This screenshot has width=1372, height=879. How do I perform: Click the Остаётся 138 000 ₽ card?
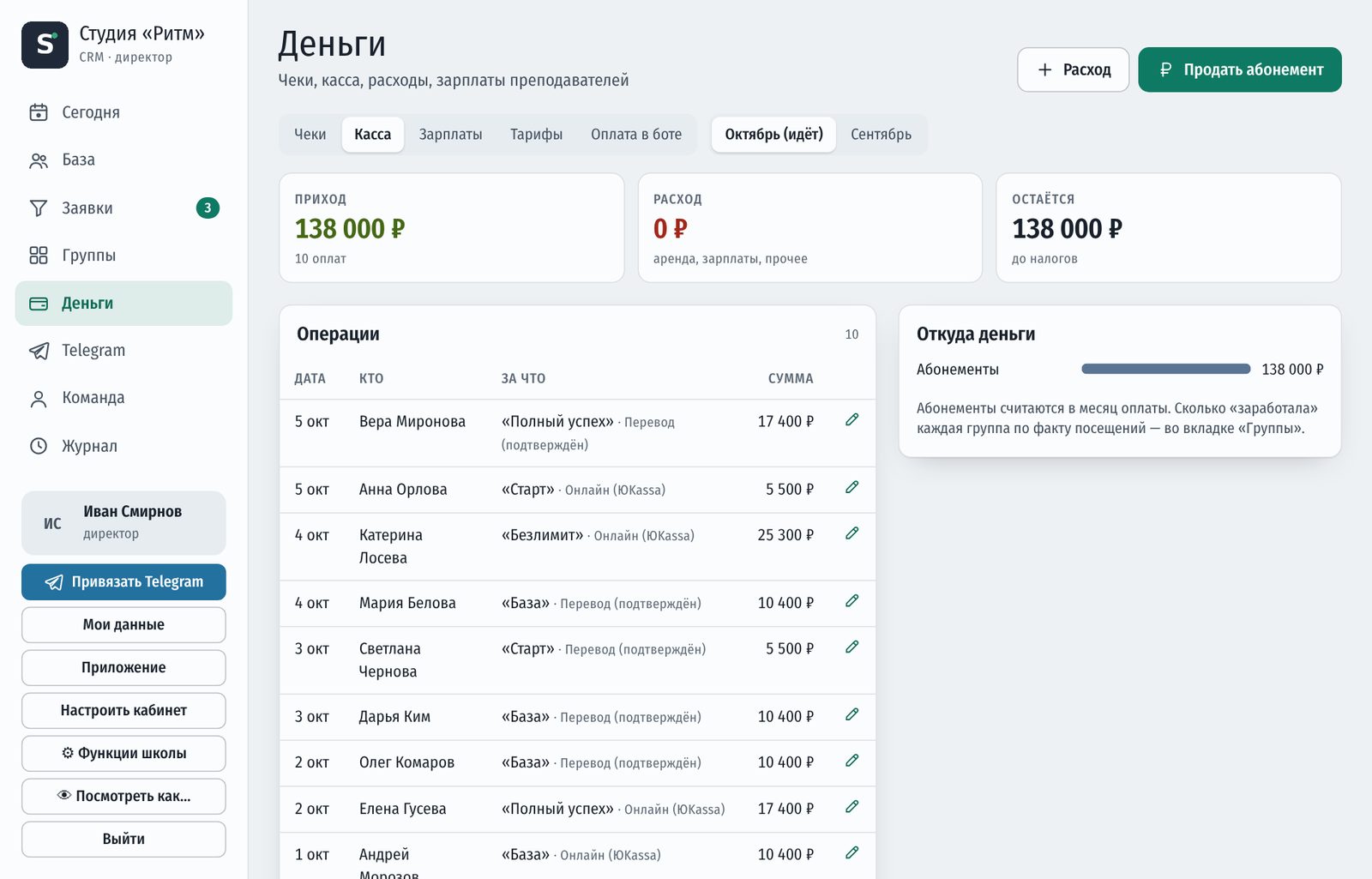[x=1169, y=228]
